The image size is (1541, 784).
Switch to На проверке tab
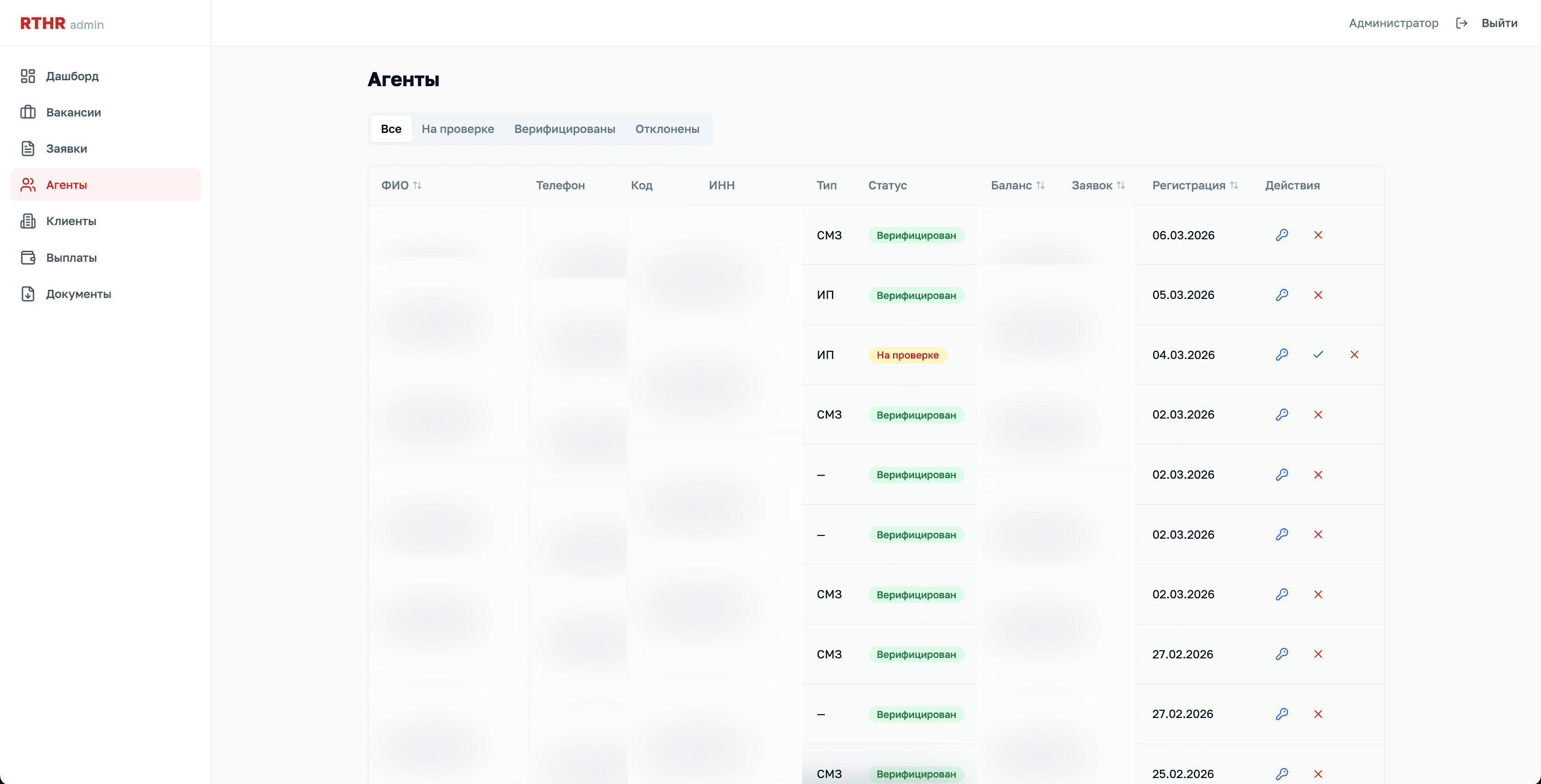point(458,128)
